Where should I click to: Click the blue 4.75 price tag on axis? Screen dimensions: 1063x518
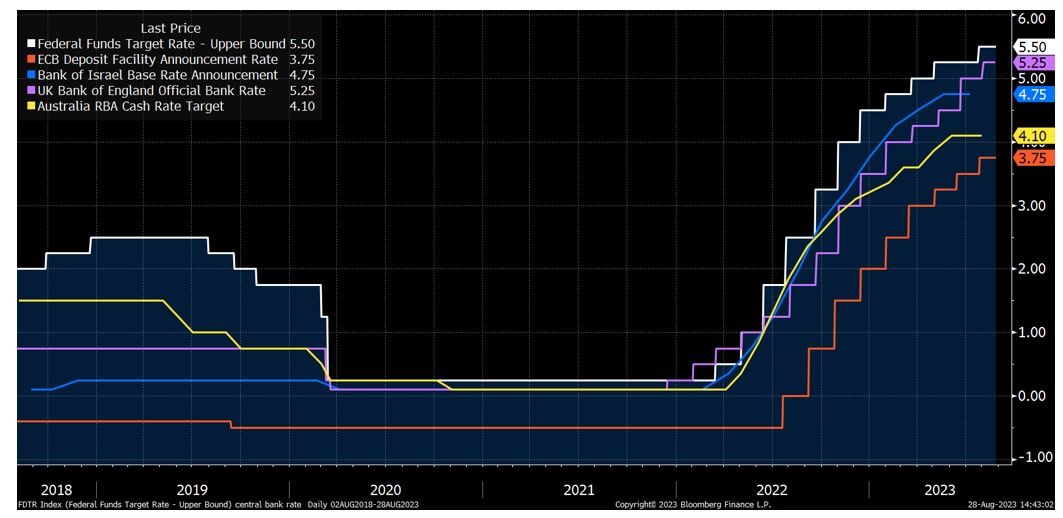(1035, 94)
